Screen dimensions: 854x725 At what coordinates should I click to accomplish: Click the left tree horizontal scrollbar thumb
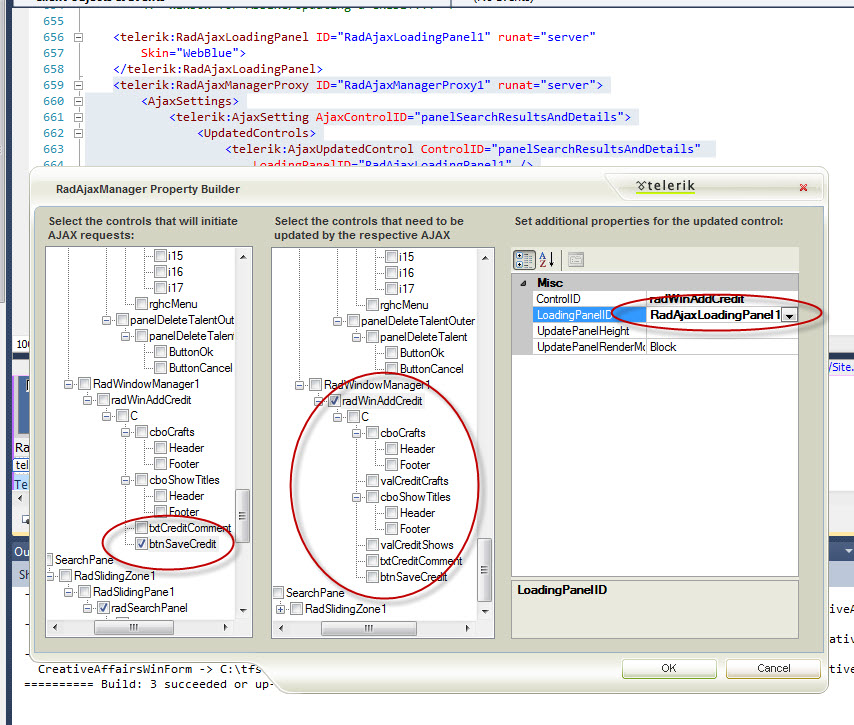[134, 627]
